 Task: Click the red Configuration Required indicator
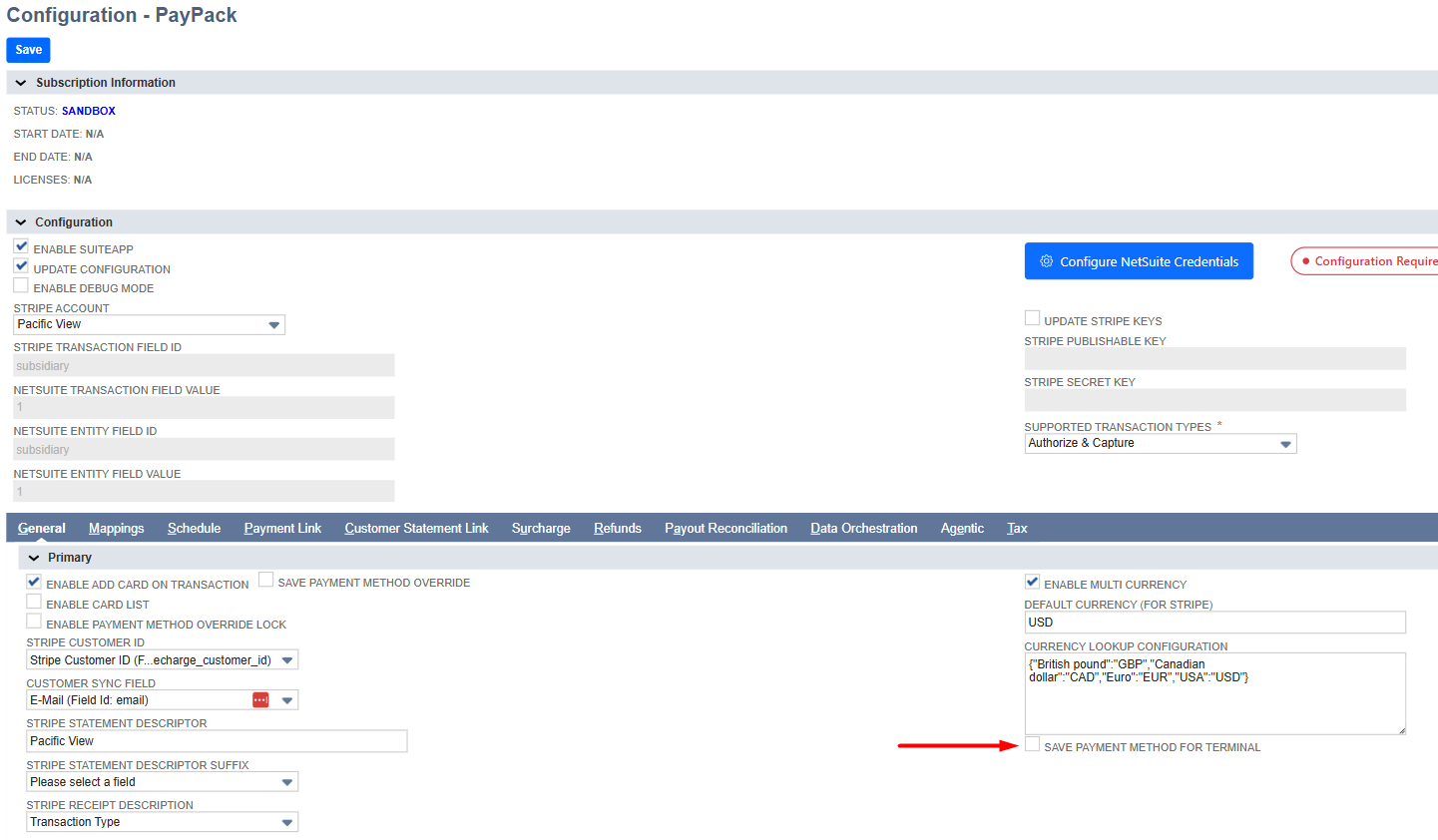(x=1365, y=261)
